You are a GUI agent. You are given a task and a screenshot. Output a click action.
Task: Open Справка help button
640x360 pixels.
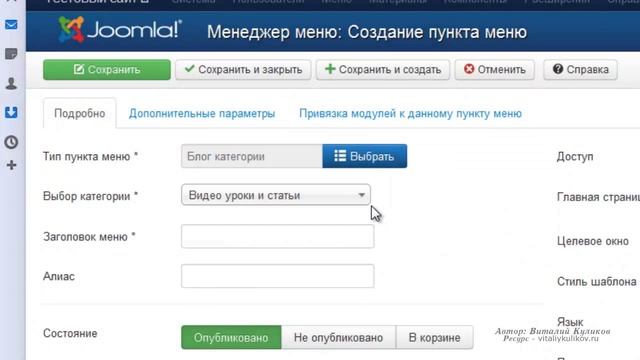[580, 69]
